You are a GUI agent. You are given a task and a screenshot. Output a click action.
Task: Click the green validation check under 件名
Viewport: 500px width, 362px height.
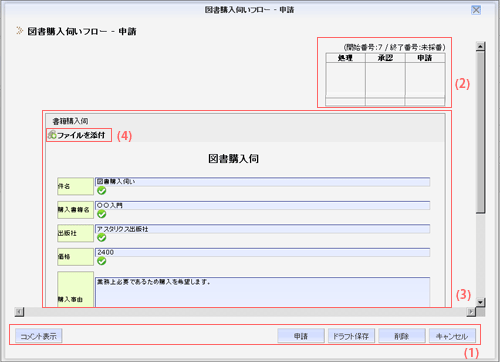pyautogui.click(x=102, y=191)
